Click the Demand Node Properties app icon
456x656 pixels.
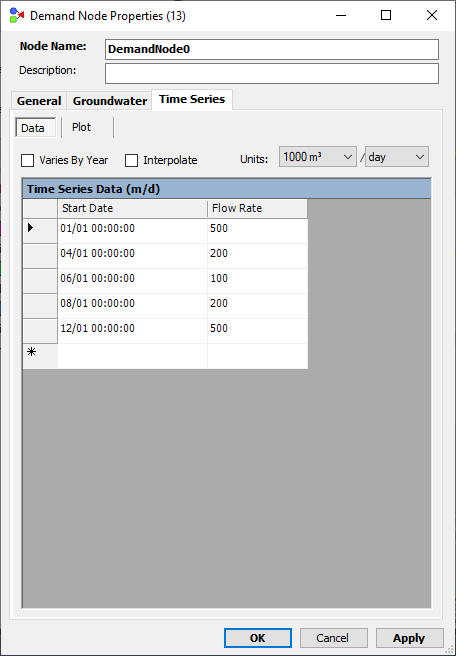[16, 15]
